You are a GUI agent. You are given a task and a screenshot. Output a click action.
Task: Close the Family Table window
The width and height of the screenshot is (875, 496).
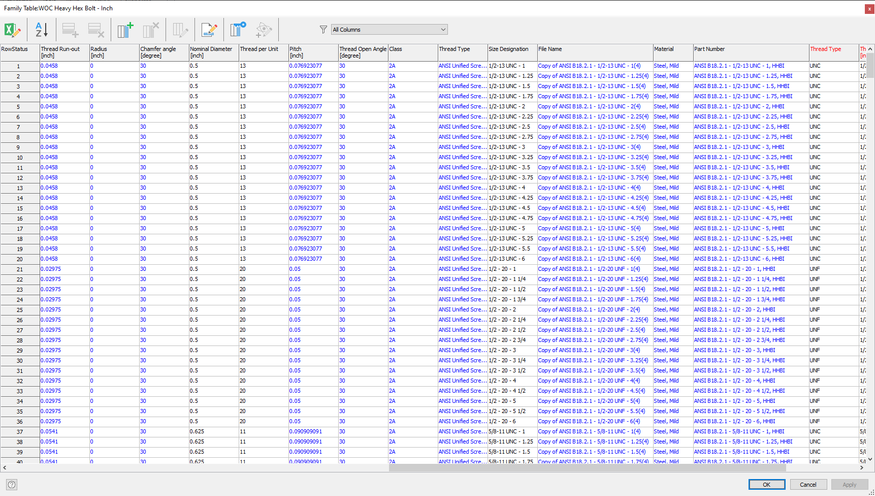869,8
